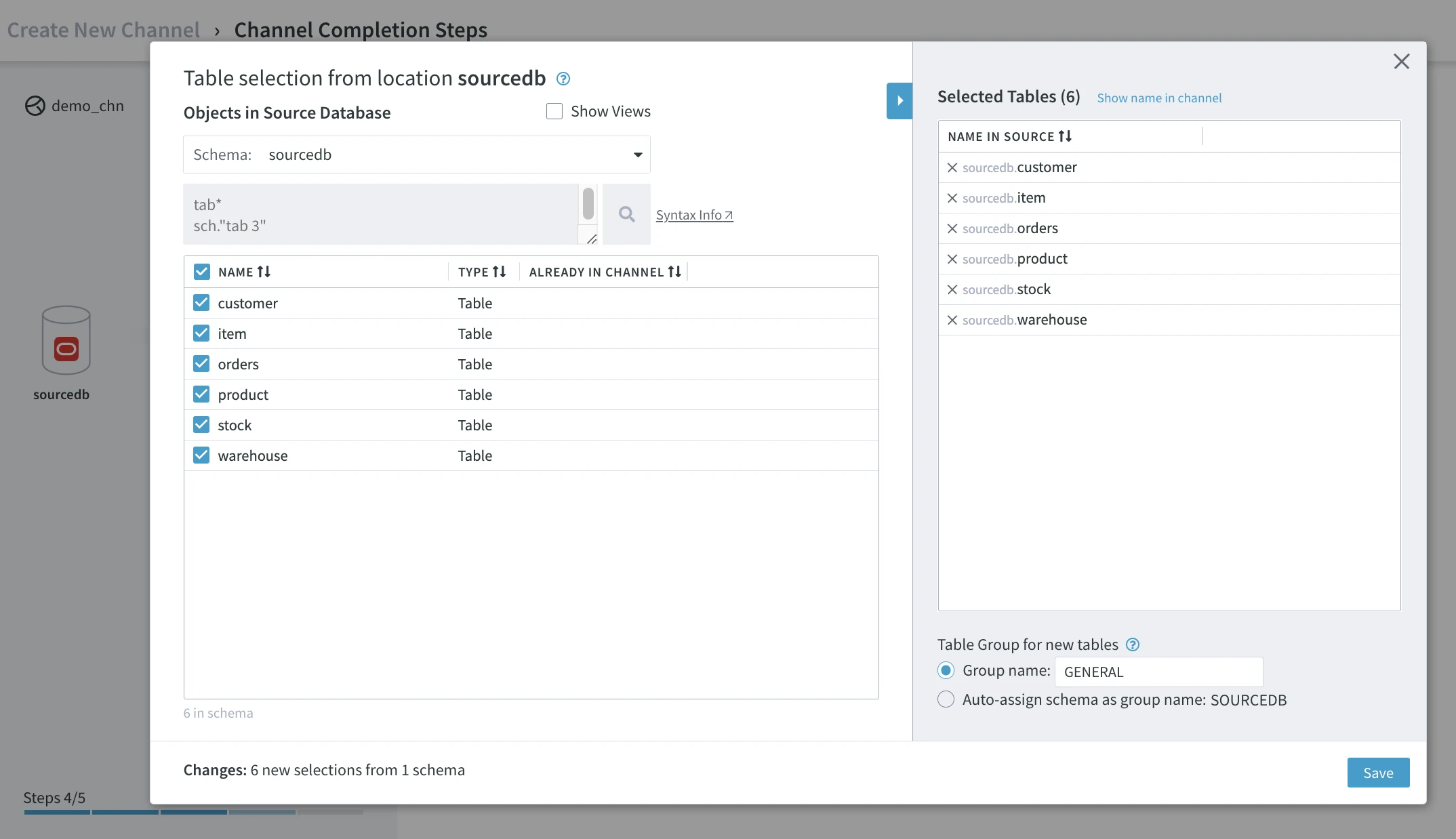Select Auto-assign schema as group name
This screenshot has height=839, width=1456.
point(946,699)
